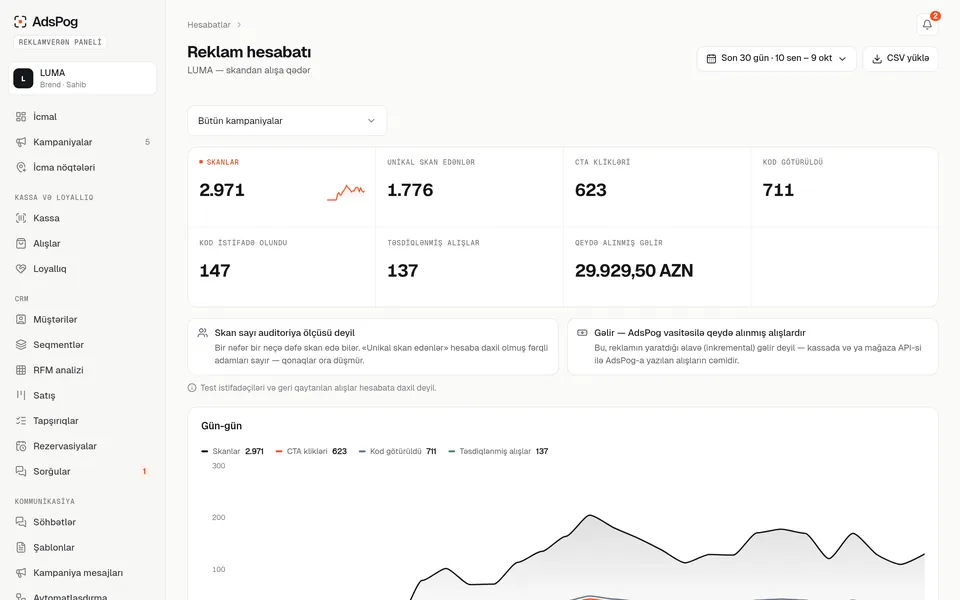The height and width of the screenshot is (600, 960).
Task: Click the İcma nöqtələri location icon
Action: coord(21,167)
